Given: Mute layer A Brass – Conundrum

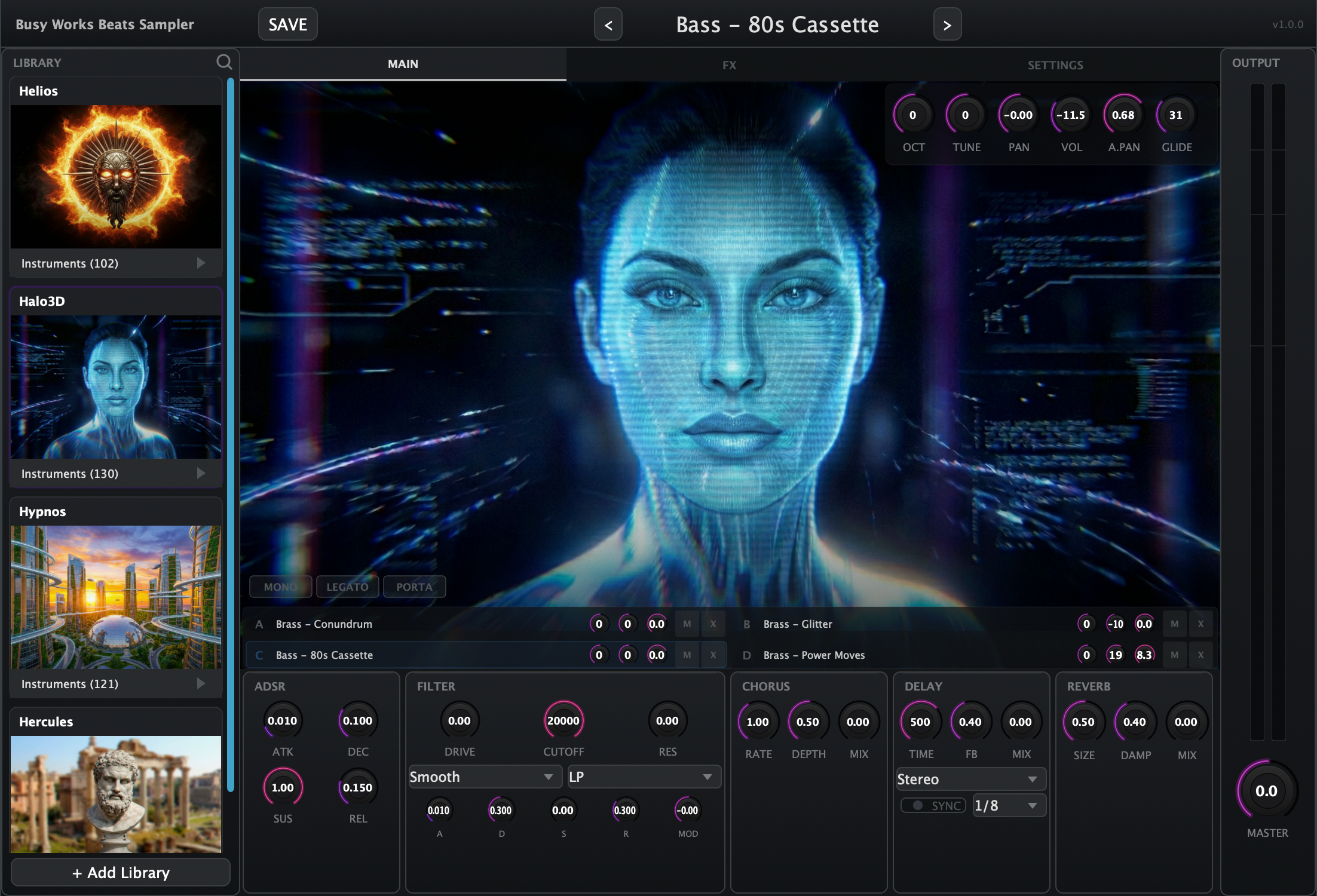Looking at the screenshot, I should point(687,624).
